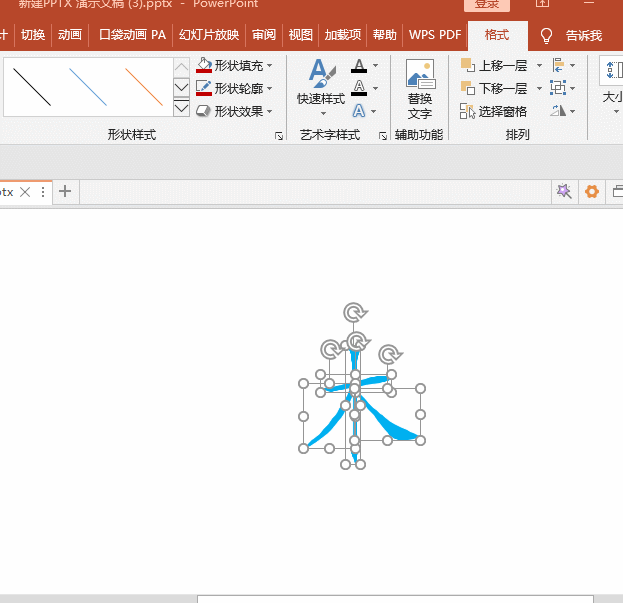Screen dimensions: 623x603
Task: Close the pptx document tab
Action: pos(25,192)
